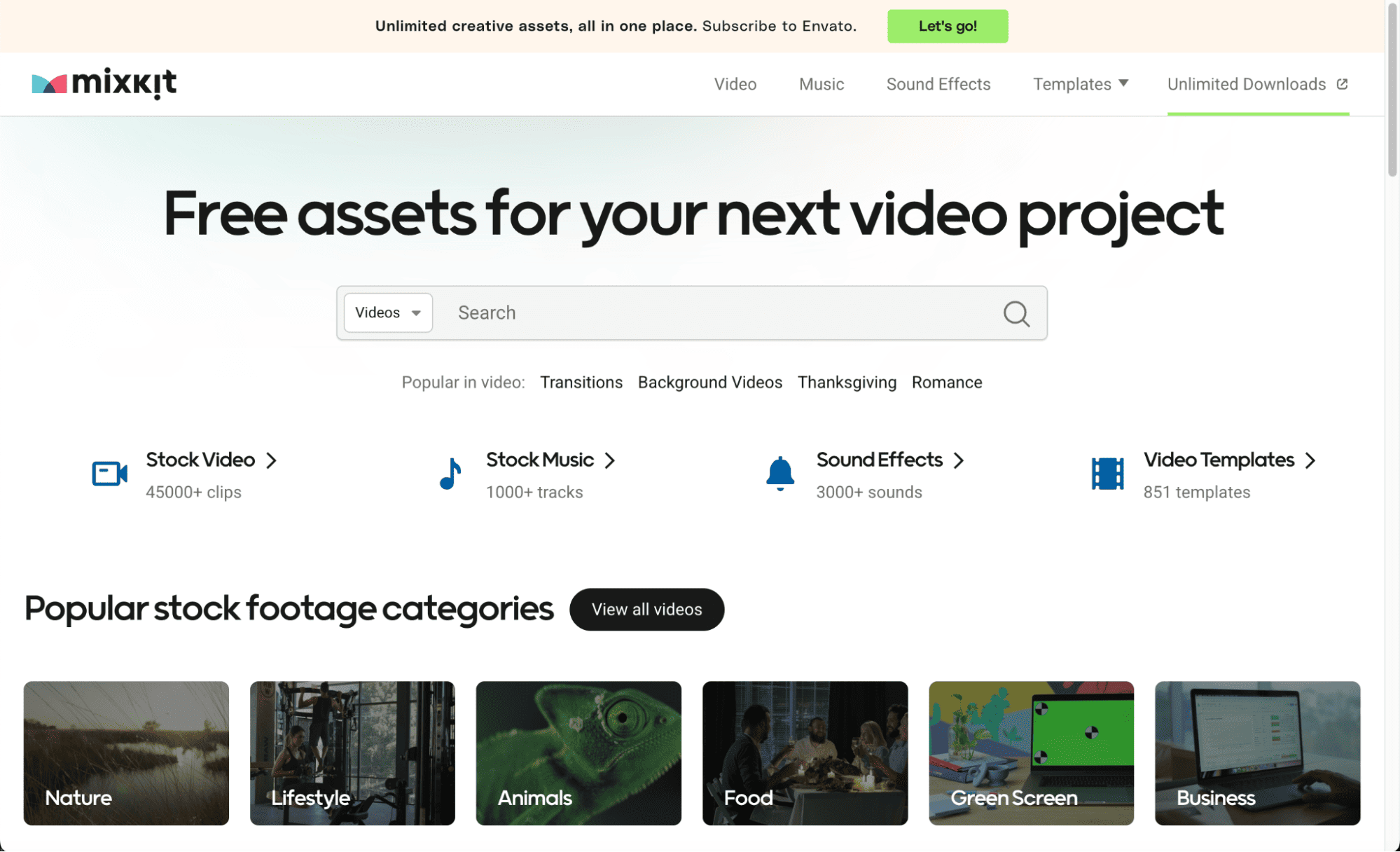The height and width of the screenshot is (852, 1400).
Task: Click the page vertical scrollbar
Action: pyautogui.click(x=1392, y=91)
